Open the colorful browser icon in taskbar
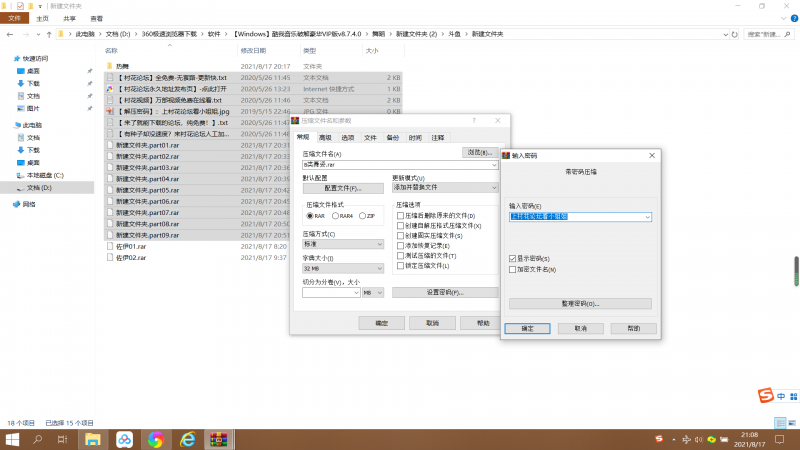 tap(155, 439)
